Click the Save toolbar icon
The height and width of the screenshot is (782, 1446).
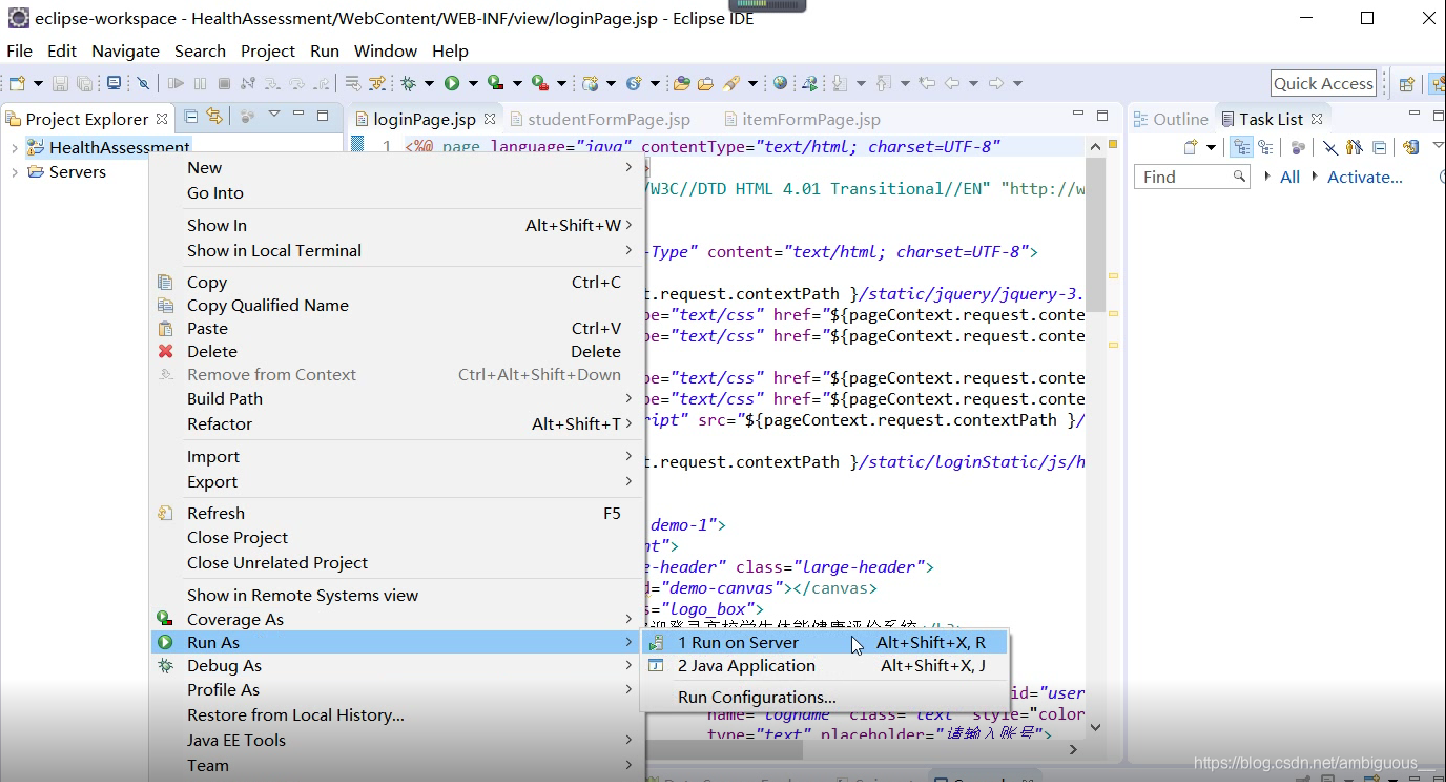[x=60, y=83]
